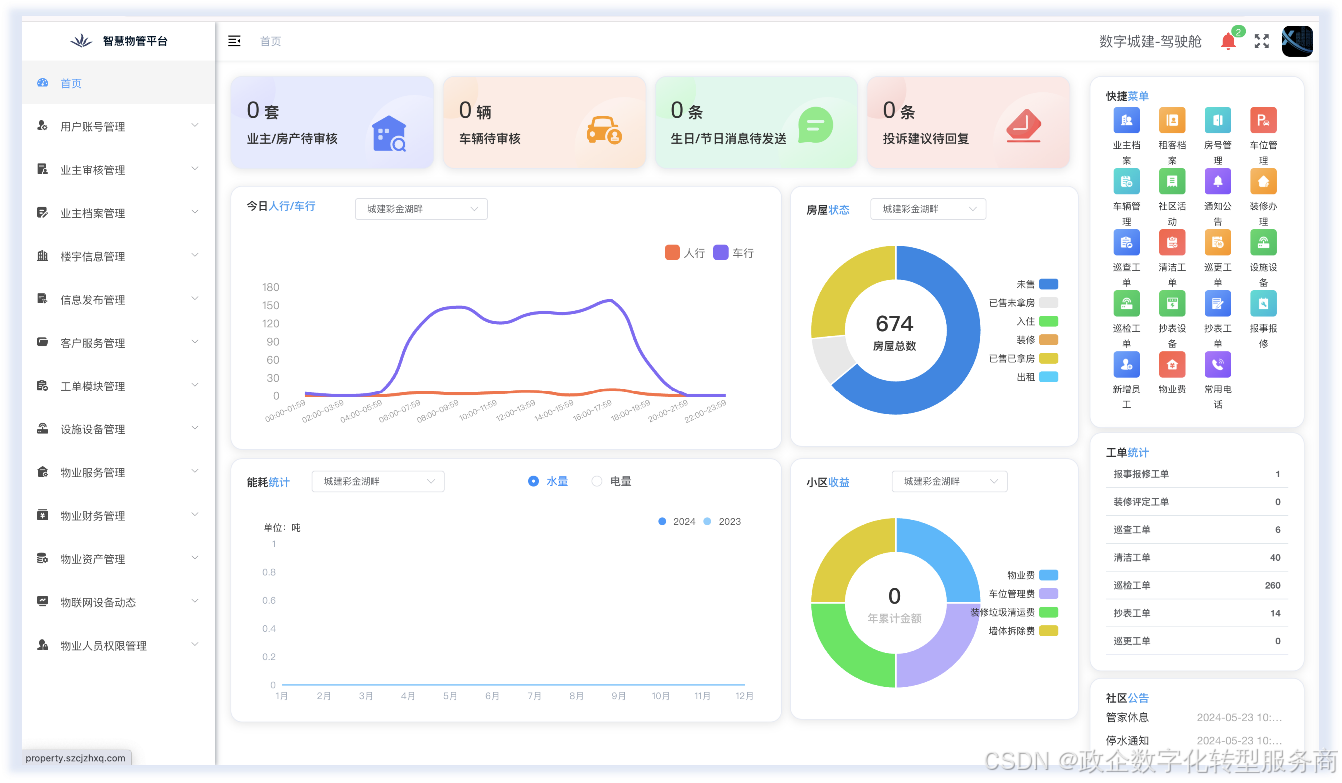Expand 物业财务管理 using its chevron
Viewport: 1342px width, 783px height.
click(x=195, y=515)
